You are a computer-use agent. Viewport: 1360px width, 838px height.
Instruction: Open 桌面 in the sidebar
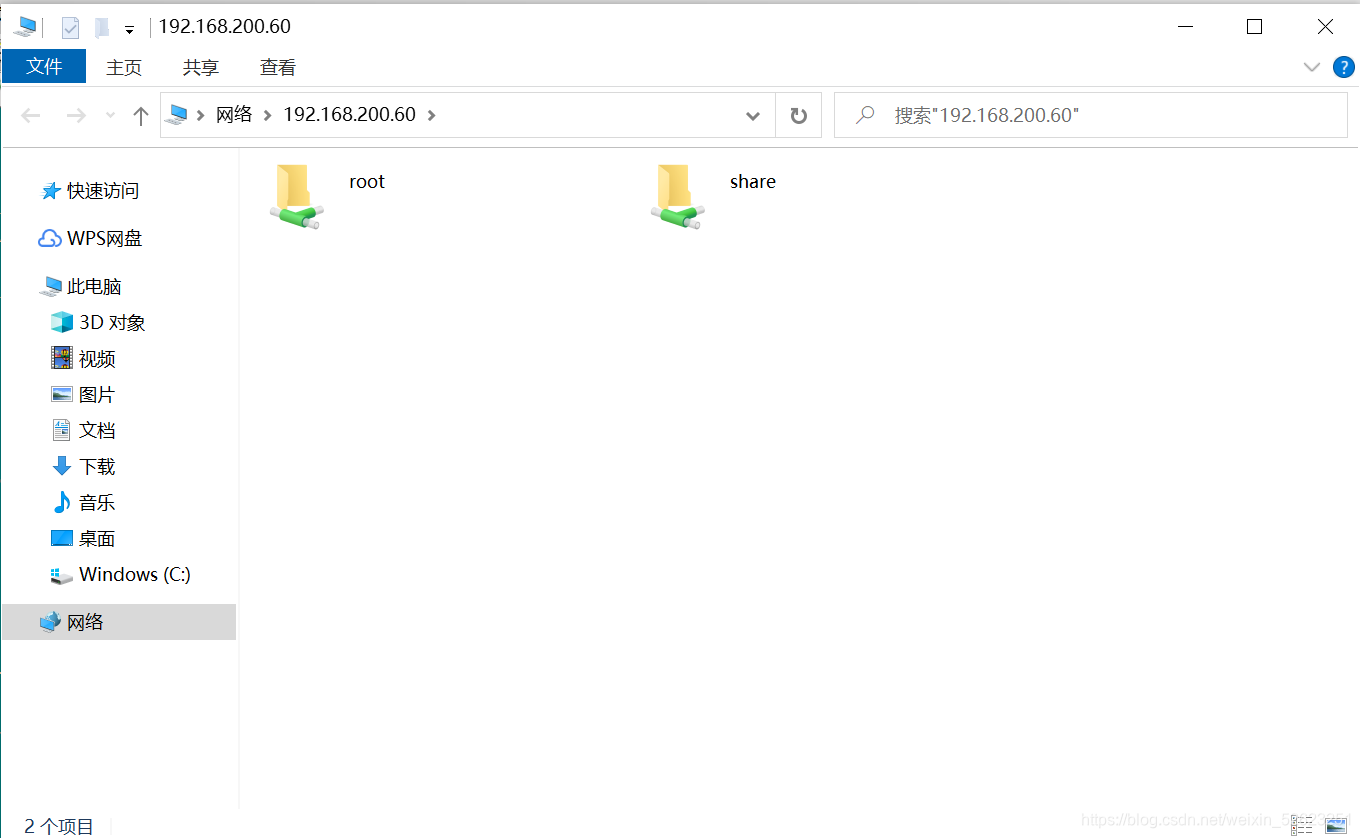point(97,539)
